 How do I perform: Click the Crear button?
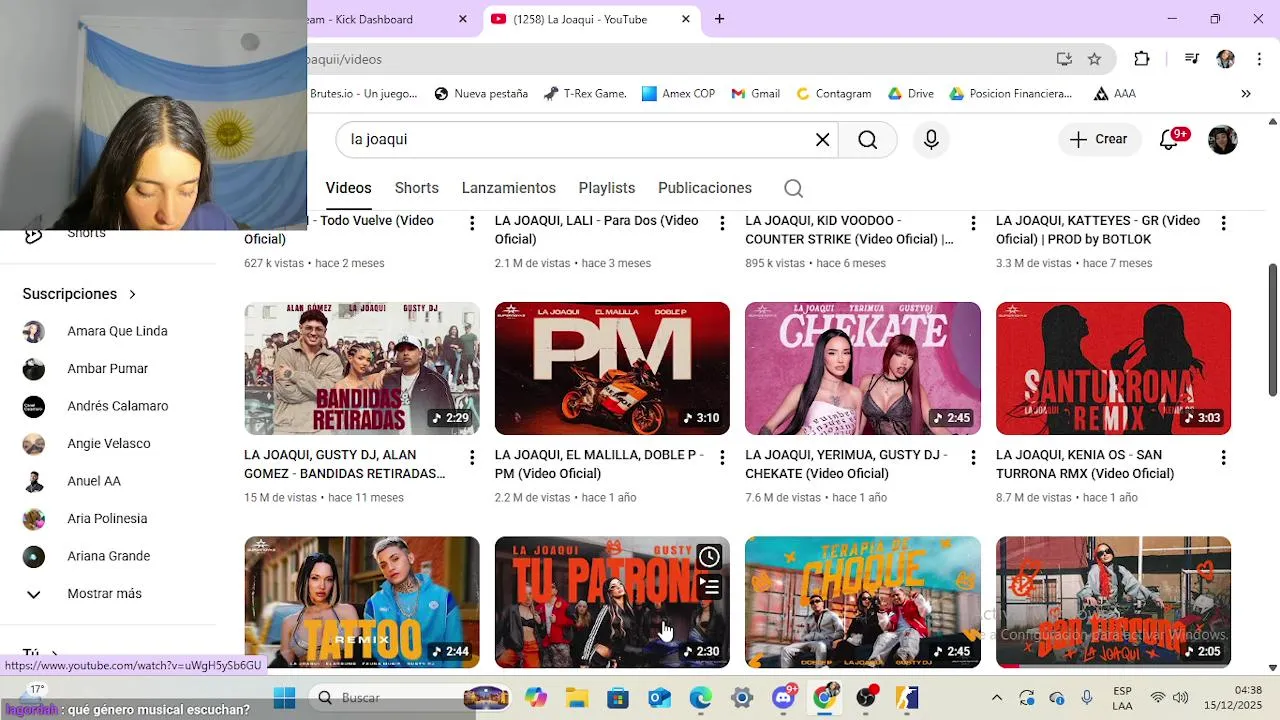tap(1098, 140)
